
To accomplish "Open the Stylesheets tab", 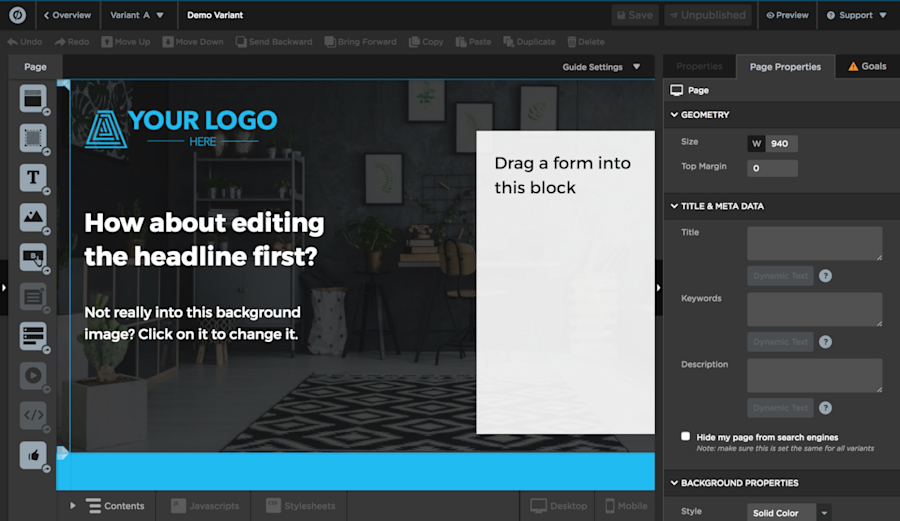I will point(301,506).
